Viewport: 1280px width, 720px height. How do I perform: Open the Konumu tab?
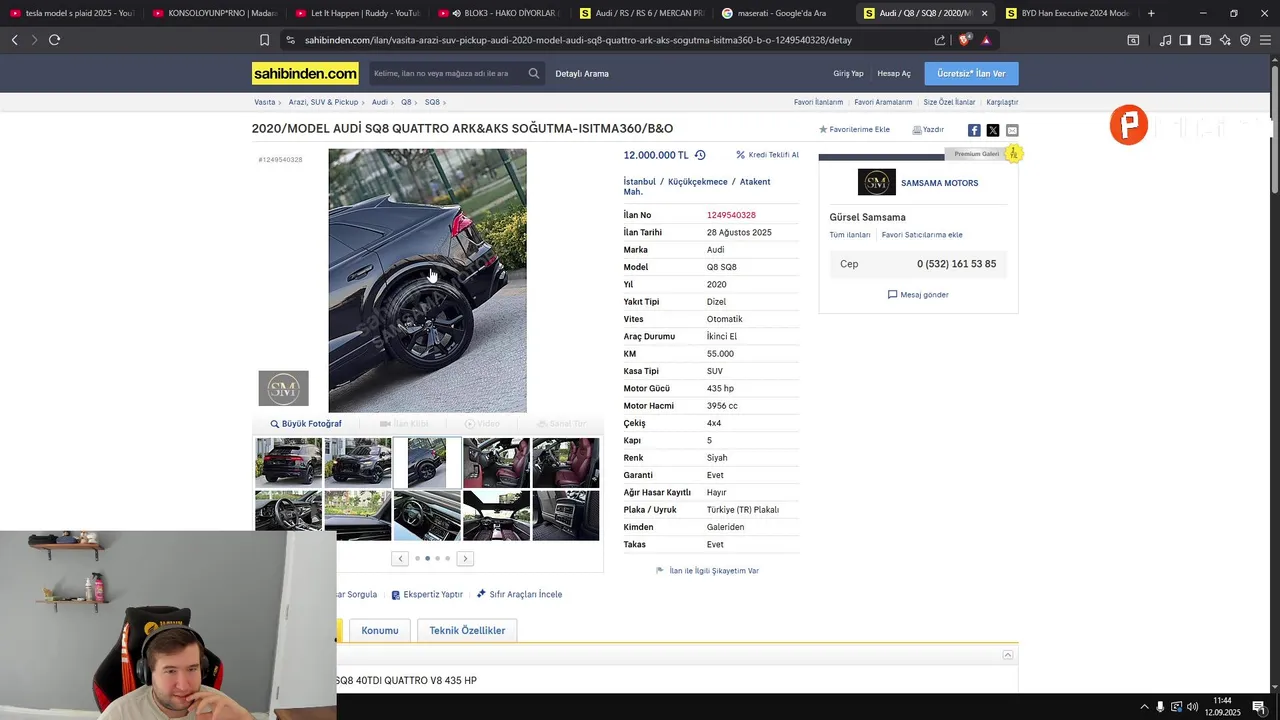[x=380, y=630]
